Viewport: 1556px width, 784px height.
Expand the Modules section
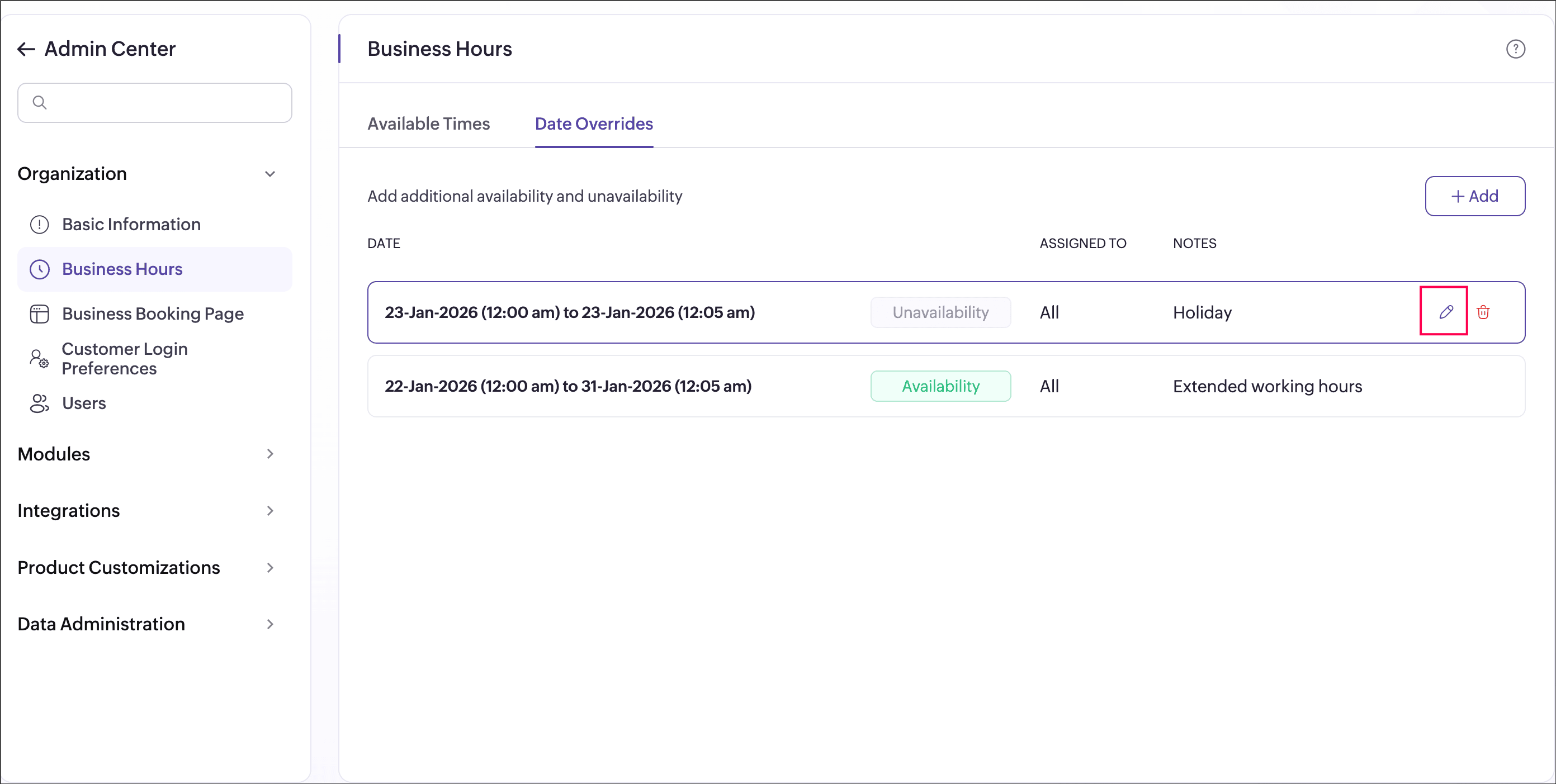pos(270,454)
